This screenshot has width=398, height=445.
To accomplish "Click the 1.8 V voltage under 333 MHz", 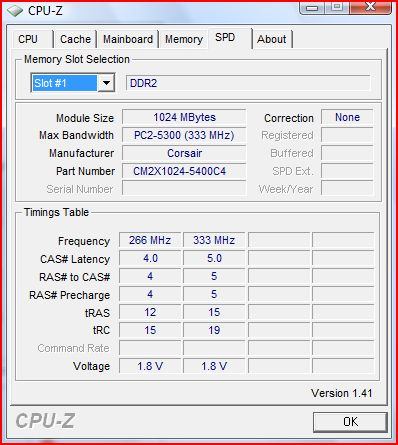I will [x=214, y=366].
